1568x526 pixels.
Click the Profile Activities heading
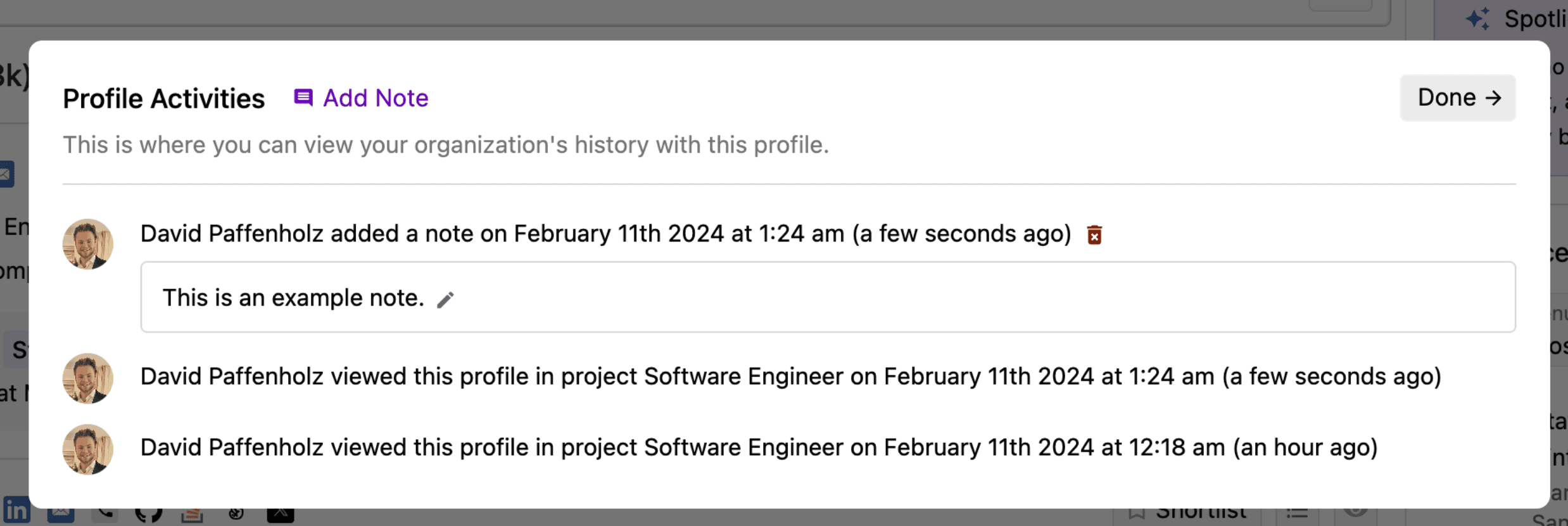click(x=164, y=99)
